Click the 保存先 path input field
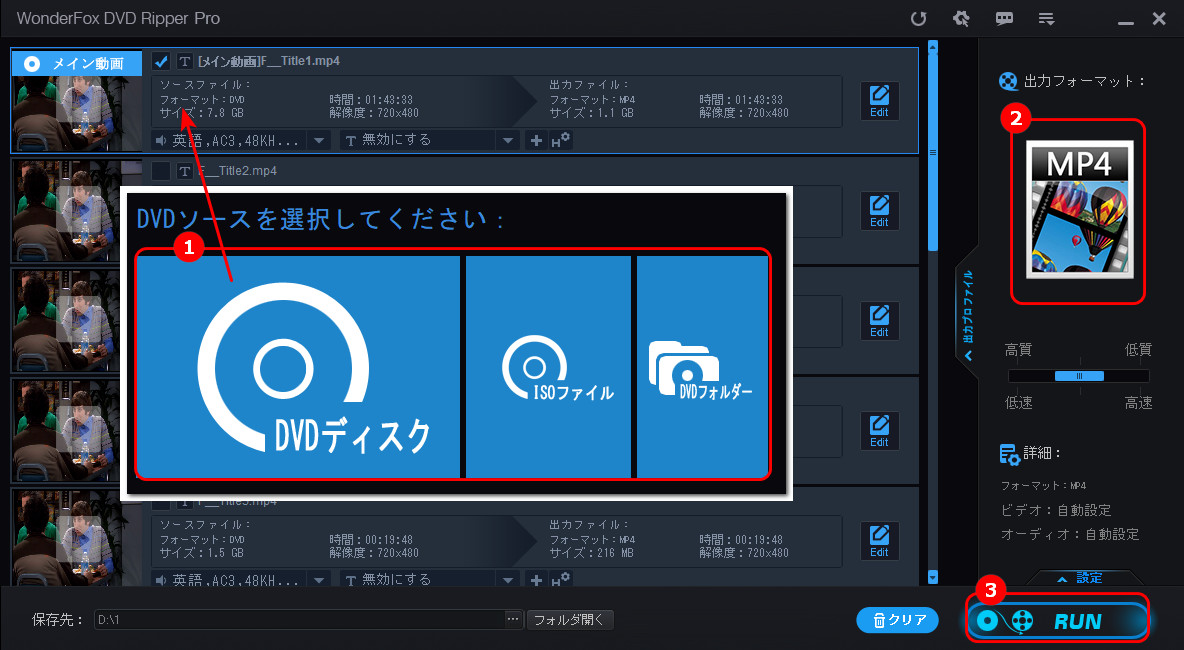The height and width of the screenshot is (650, 1184). point(299,620)
